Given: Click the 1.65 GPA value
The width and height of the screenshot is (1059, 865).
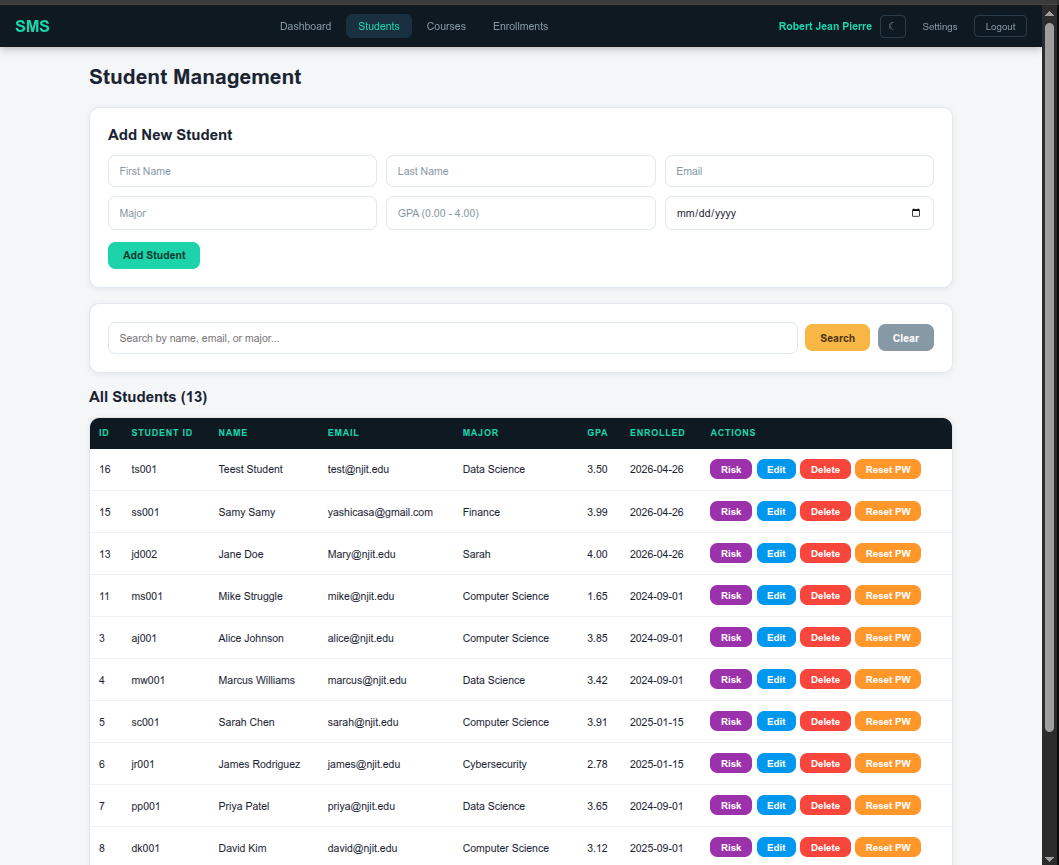Looking at the screenshot, I should click(x=597, y=596).
